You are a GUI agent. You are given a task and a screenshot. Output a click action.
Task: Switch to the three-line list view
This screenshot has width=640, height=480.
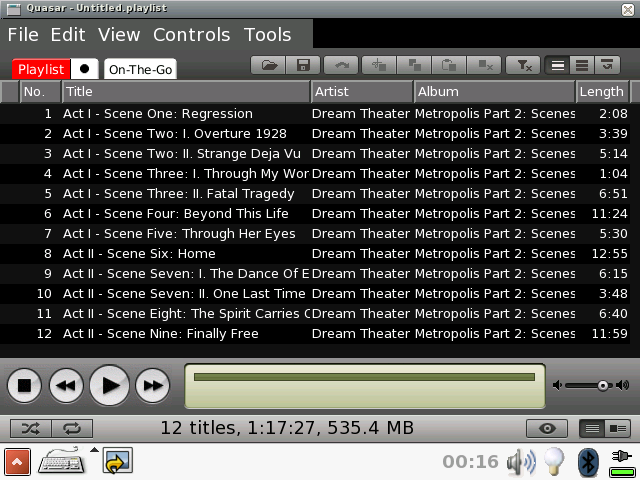tap(582, 65)
